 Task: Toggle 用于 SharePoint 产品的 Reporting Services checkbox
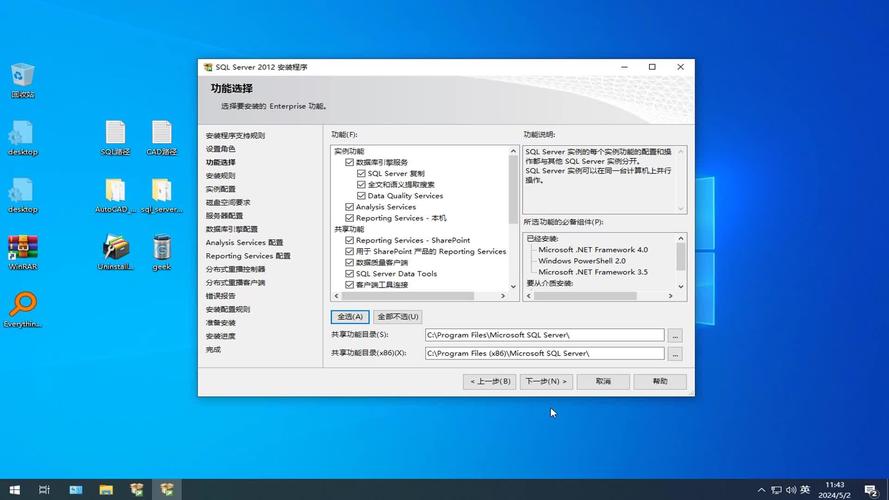coord(349,251)
